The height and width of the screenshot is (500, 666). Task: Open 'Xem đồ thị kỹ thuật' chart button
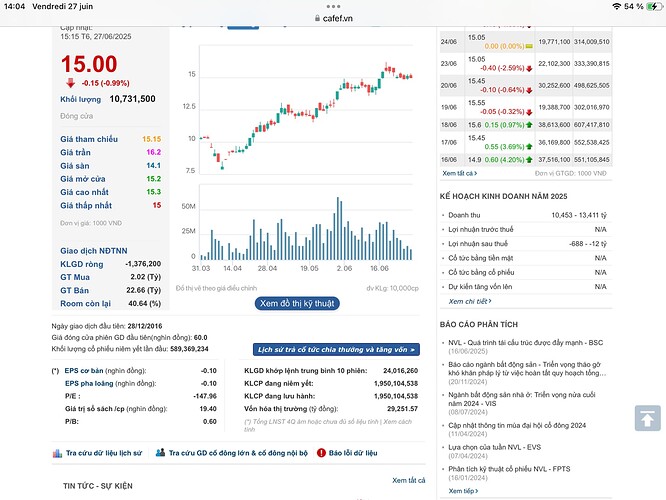(x=297, y=302)
